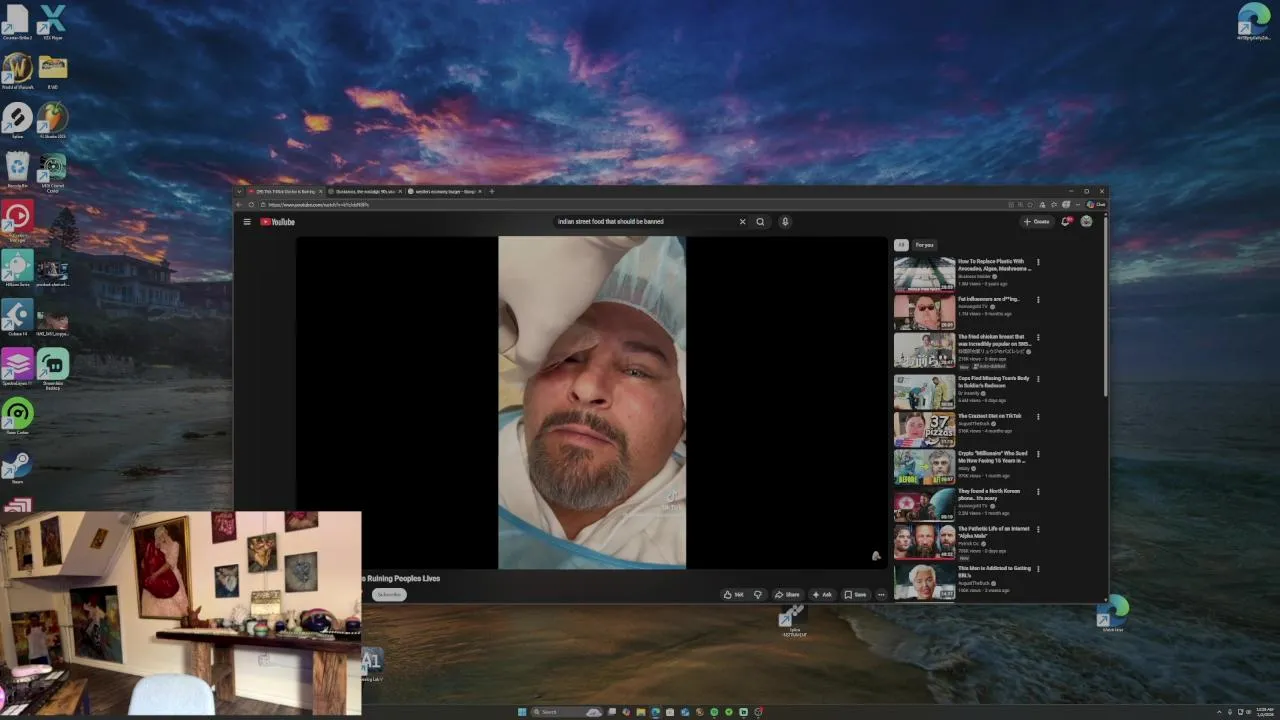1280x720 pixels.
Task: Dislike the video with thumbs down
Action: tap(757, 594)
